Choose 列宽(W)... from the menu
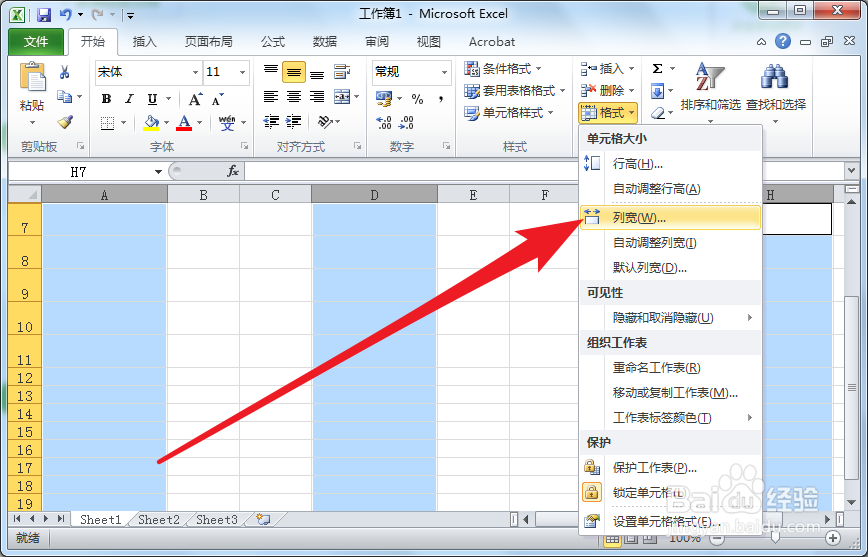This screenshot has width=868, height=557. coord(670,218)
